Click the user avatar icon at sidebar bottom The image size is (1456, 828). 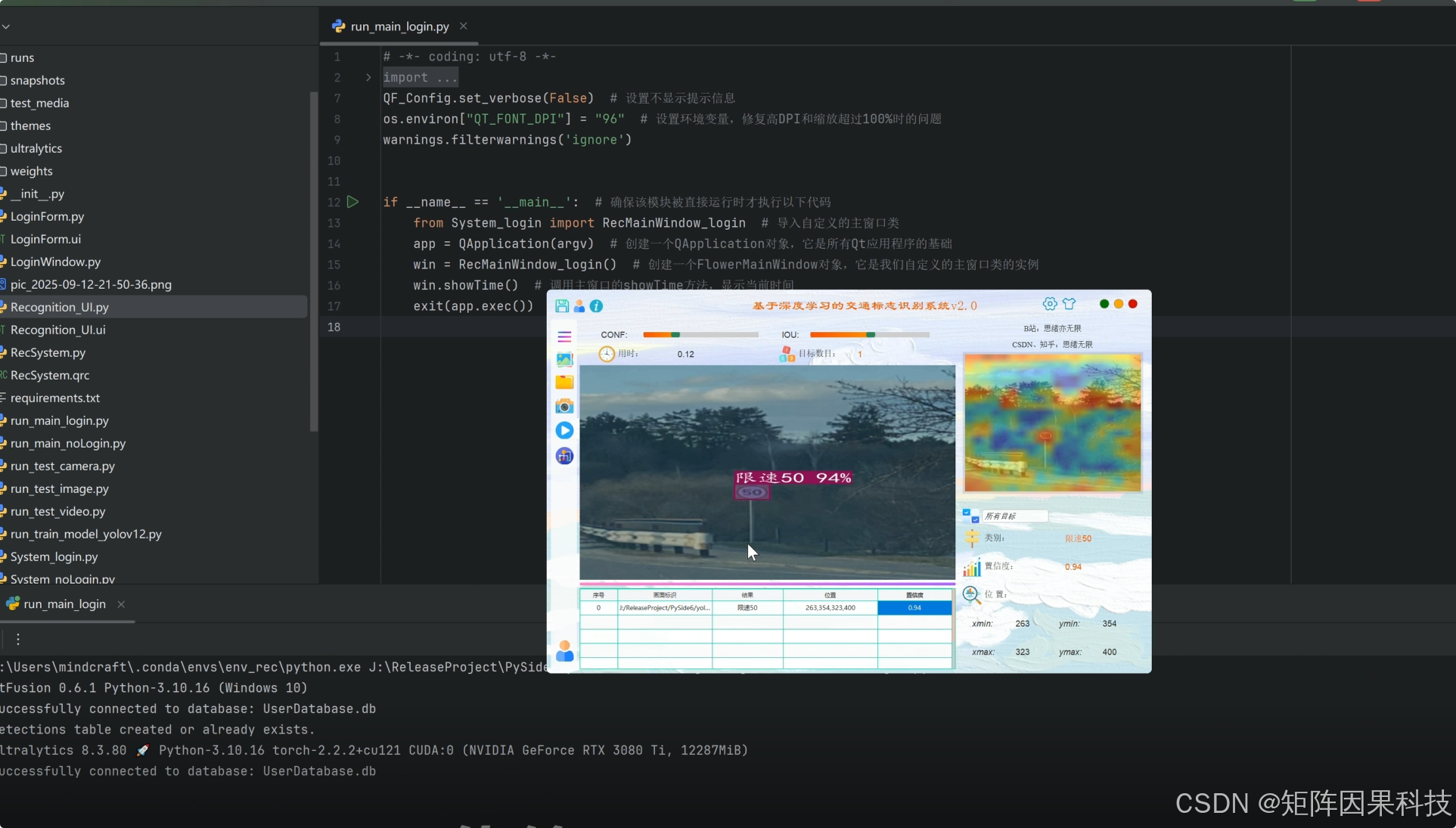click(x=564, y=652)
